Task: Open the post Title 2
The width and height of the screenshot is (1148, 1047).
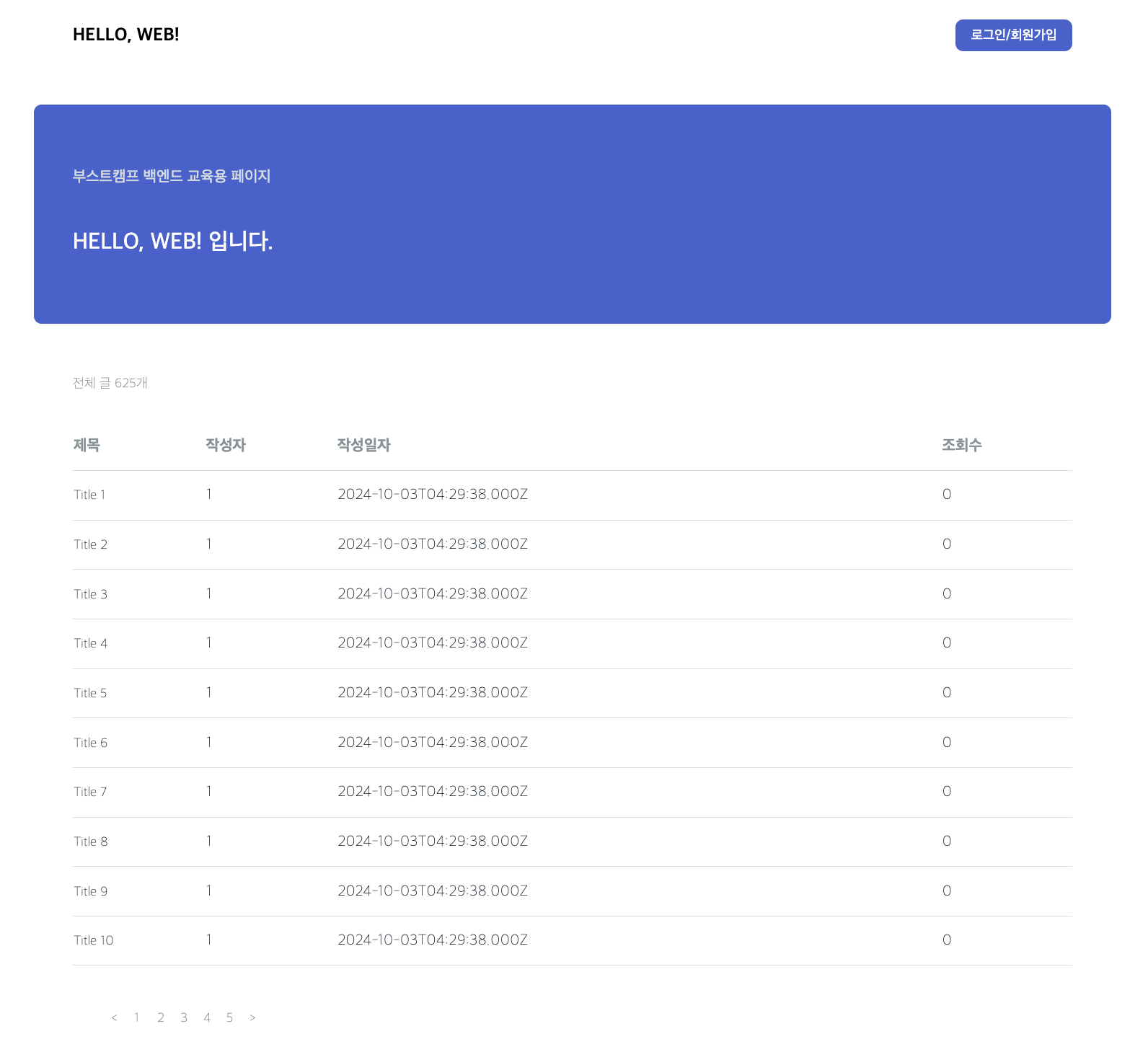Action: pyautogui.click(x=90, y=544)
